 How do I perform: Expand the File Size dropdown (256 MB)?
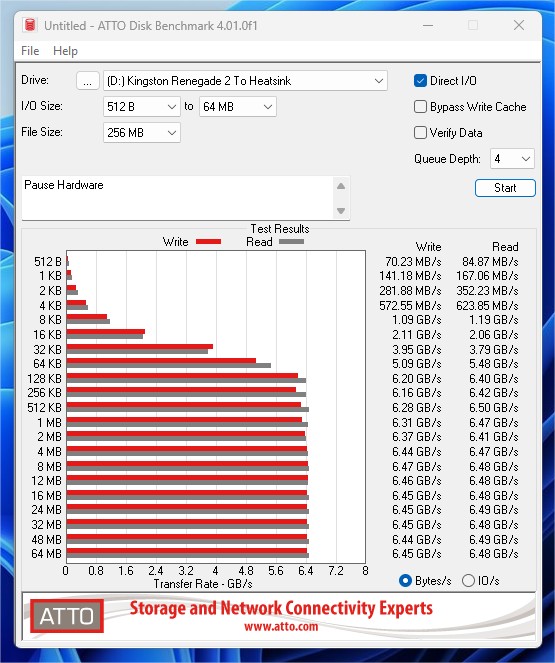coord(142,133)
